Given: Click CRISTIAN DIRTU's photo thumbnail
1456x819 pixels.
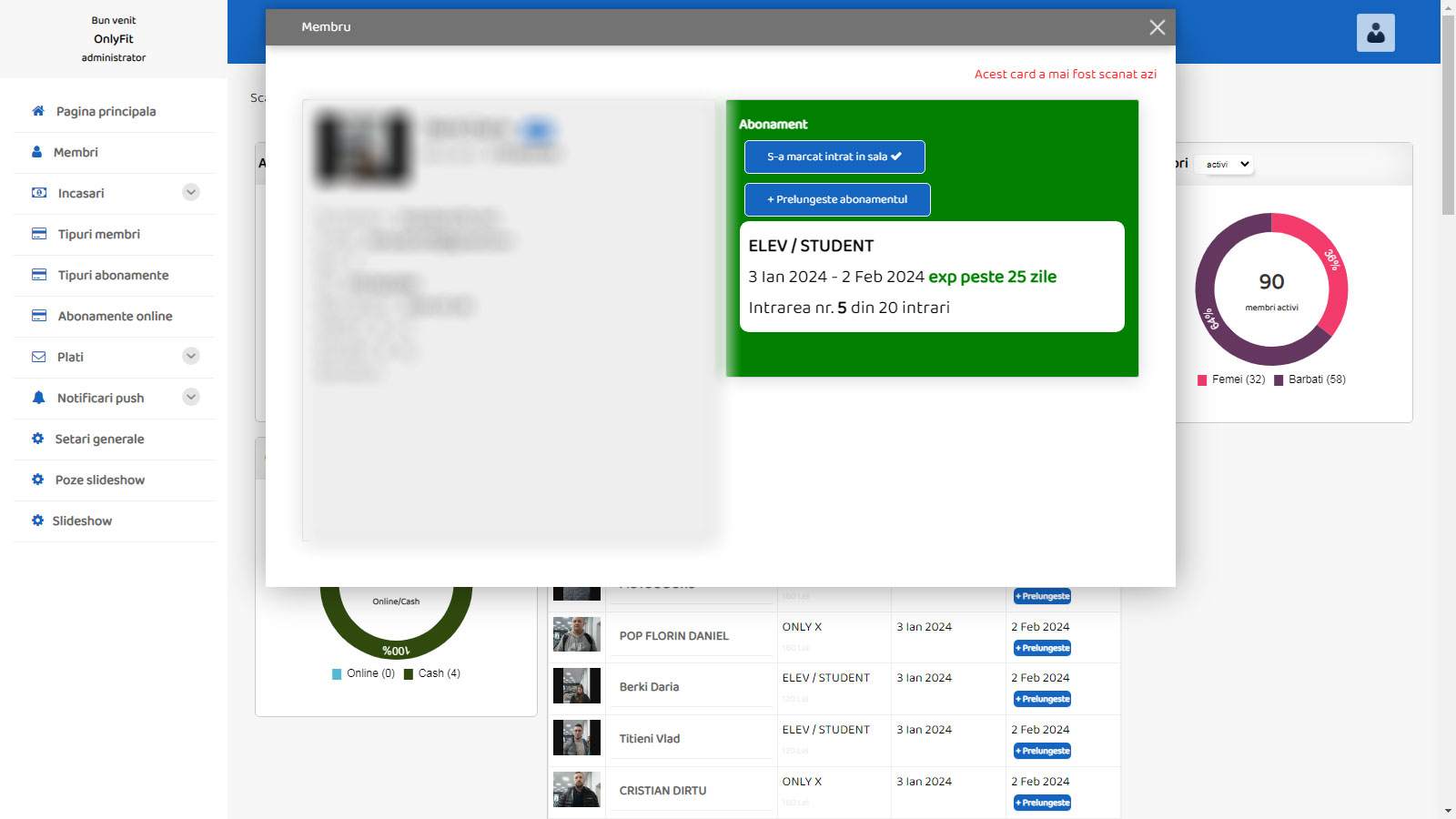Looking at the screenshot, I should point(577,790).
